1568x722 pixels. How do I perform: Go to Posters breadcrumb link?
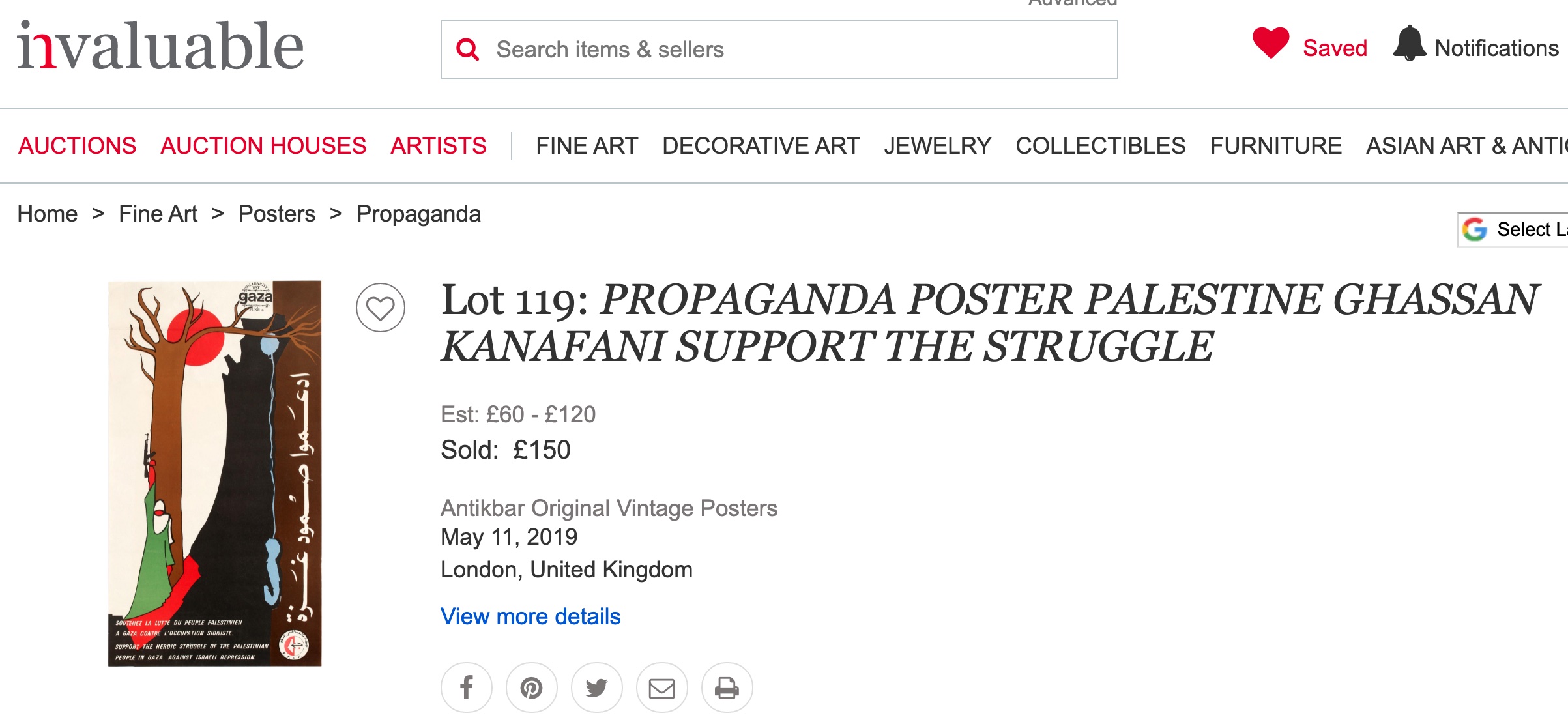pos(277,214)
